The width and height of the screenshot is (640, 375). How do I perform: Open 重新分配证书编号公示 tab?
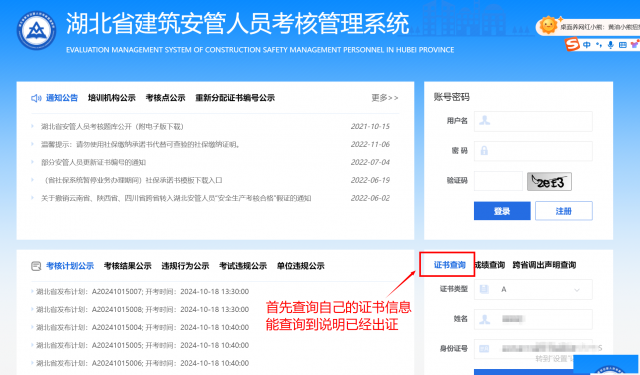point(235,98)
